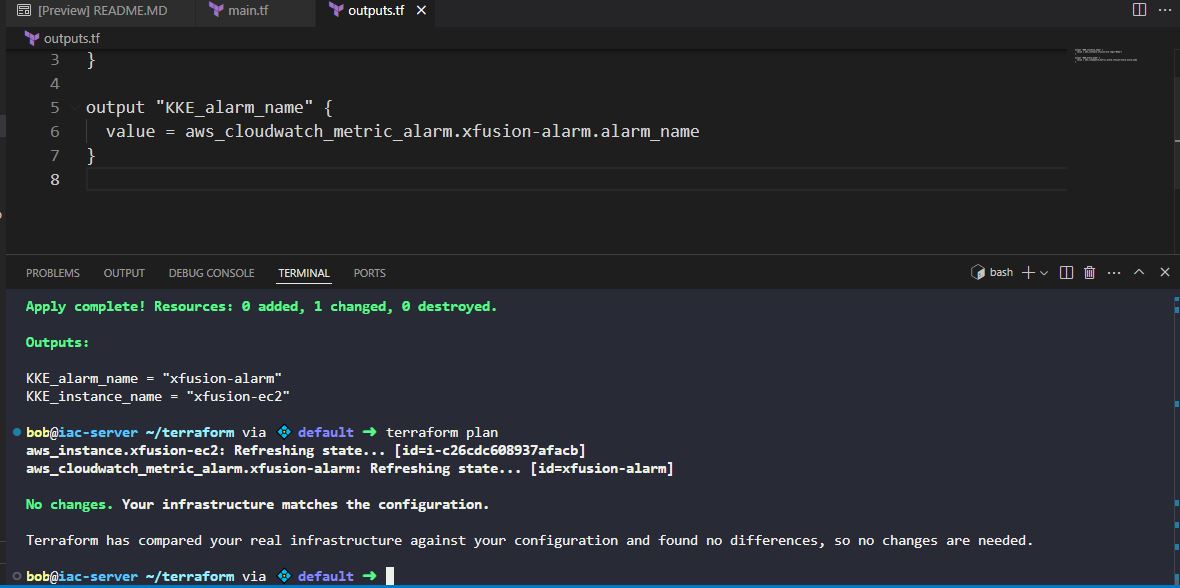Image resolution: width=1180 pixels, height=588 pixels.
Task: Maximize the panel with the chevron-up icon
Action: pyautogui.click(x=1139, y=273)
